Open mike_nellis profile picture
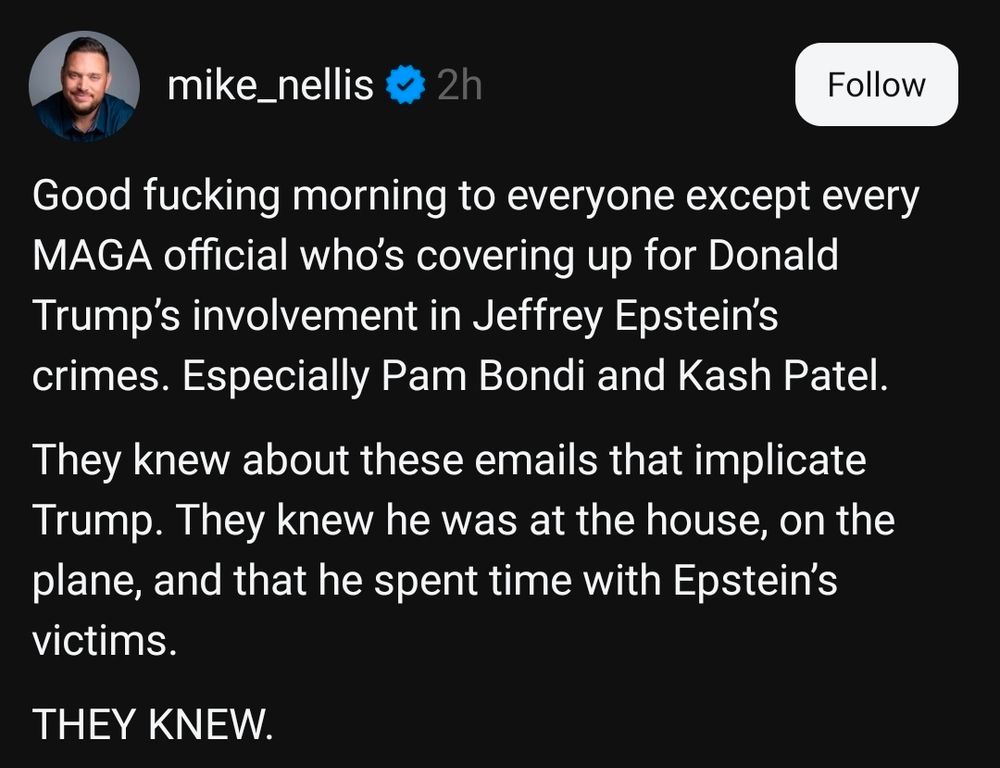Viewport: 1000px width, 768px height. [84, 85]
